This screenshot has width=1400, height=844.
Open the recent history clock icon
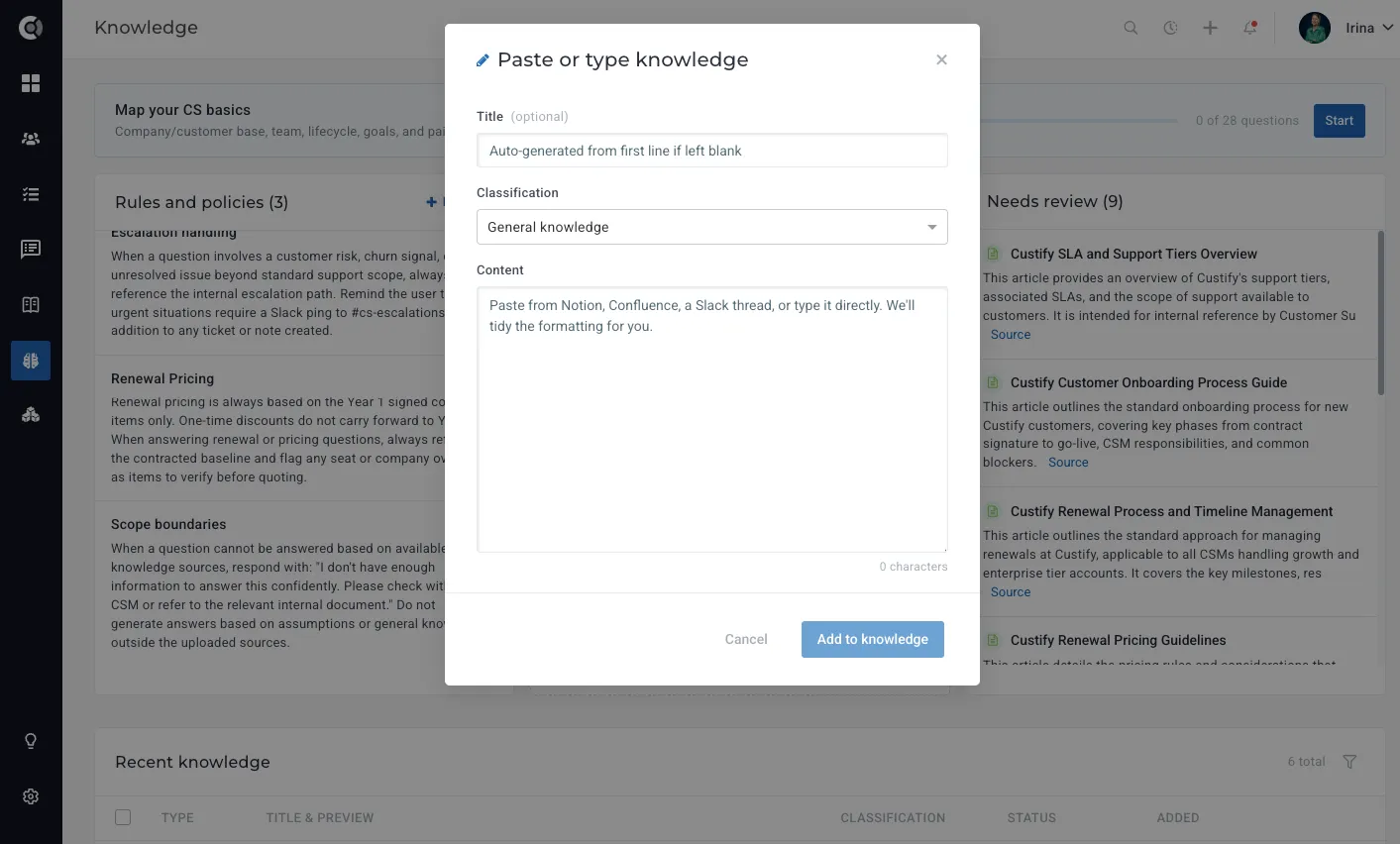(x=1170, y=28)
